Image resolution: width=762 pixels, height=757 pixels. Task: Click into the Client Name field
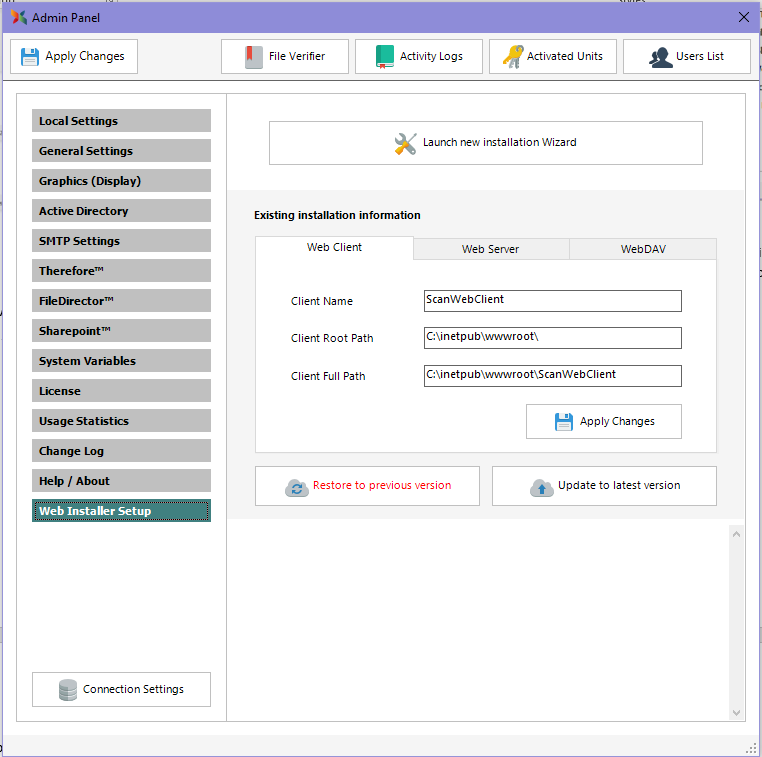[x=552, y=300]
